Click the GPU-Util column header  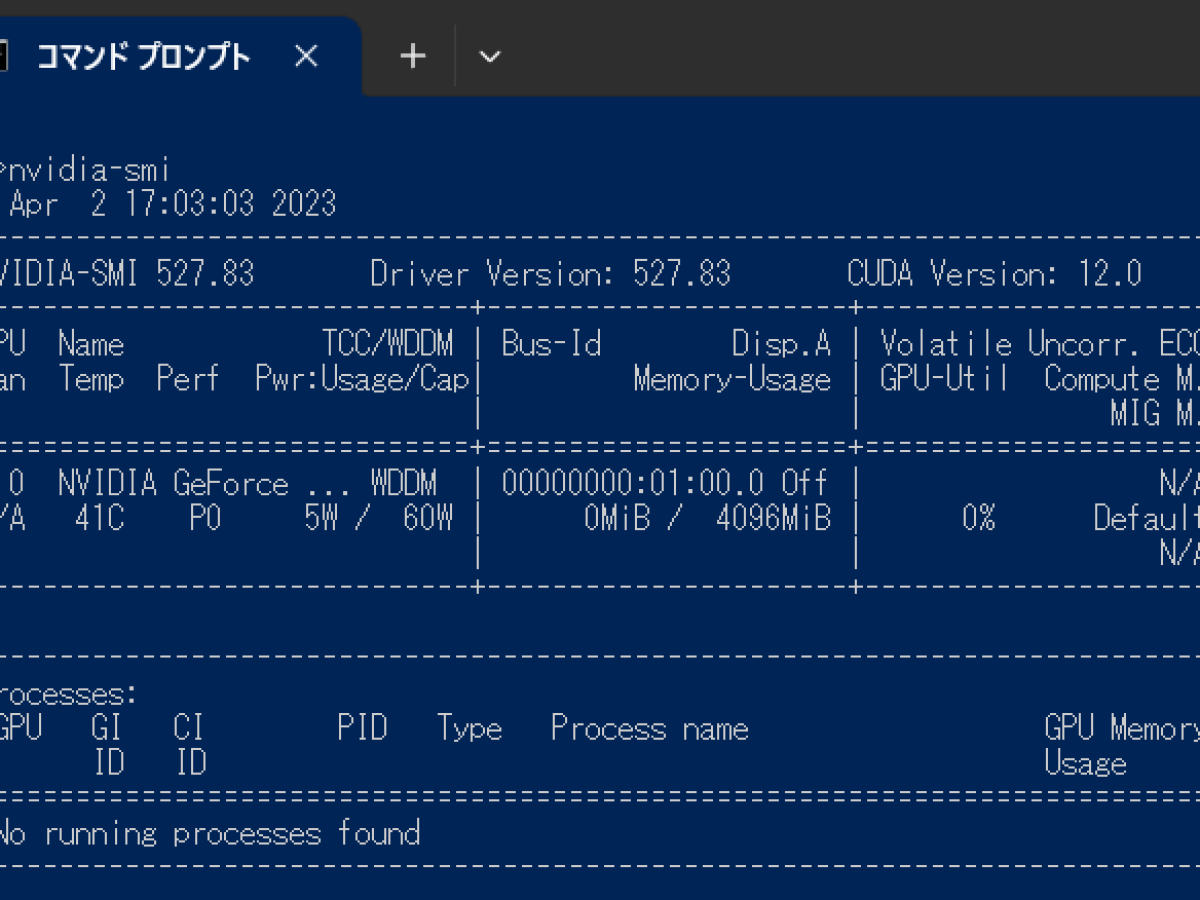coord(944,380)
